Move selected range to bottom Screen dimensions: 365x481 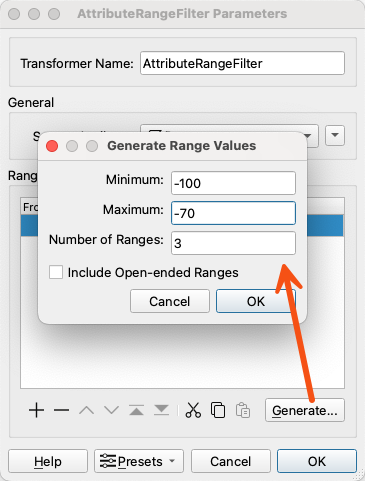[x=161, y=410]
